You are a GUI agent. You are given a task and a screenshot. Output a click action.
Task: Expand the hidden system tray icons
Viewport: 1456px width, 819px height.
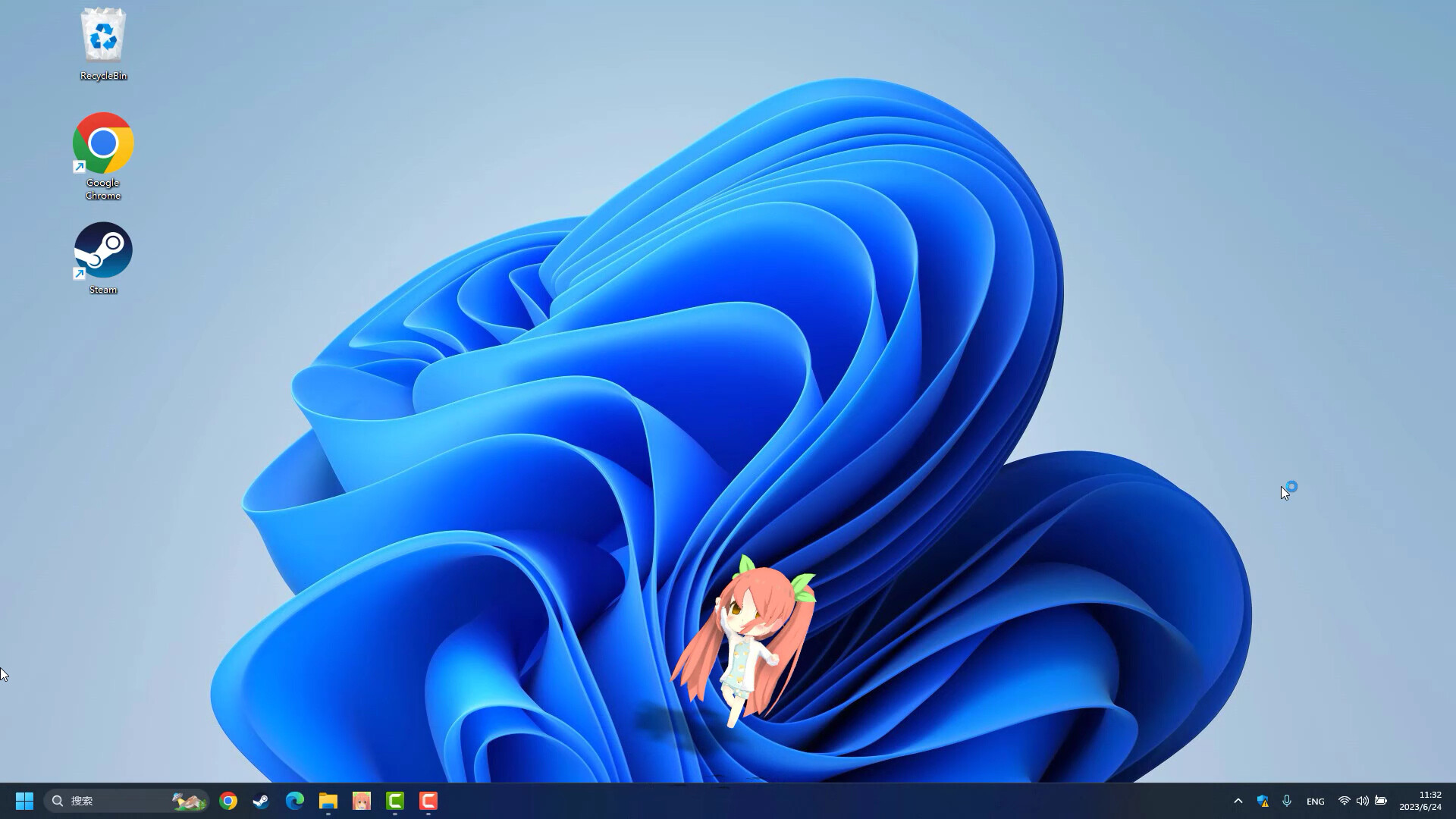(1238, 801)
